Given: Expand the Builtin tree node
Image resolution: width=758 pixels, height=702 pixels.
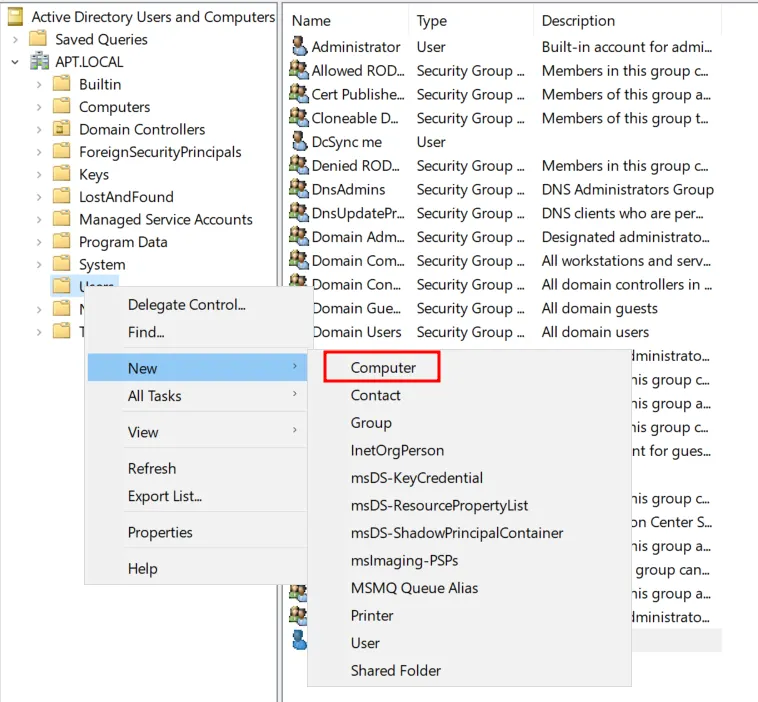Looking at the screenshot, I should tap(39, 85).
